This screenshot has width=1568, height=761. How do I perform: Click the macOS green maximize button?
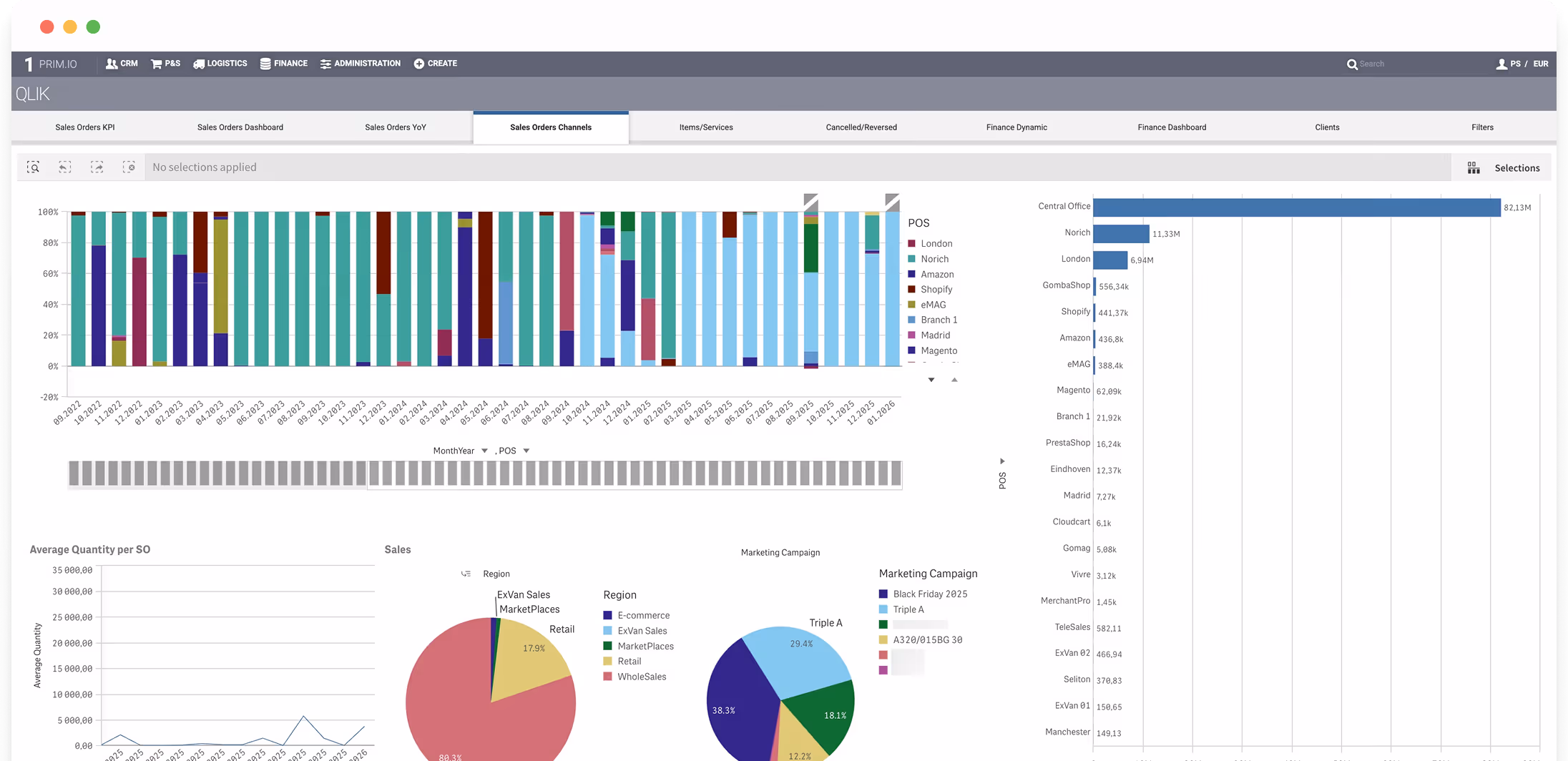(93, 26)
